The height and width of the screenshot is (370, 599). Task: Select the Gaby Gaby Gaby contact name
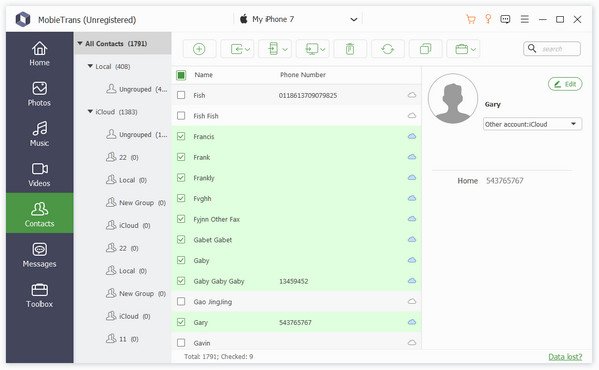point(219,281)
